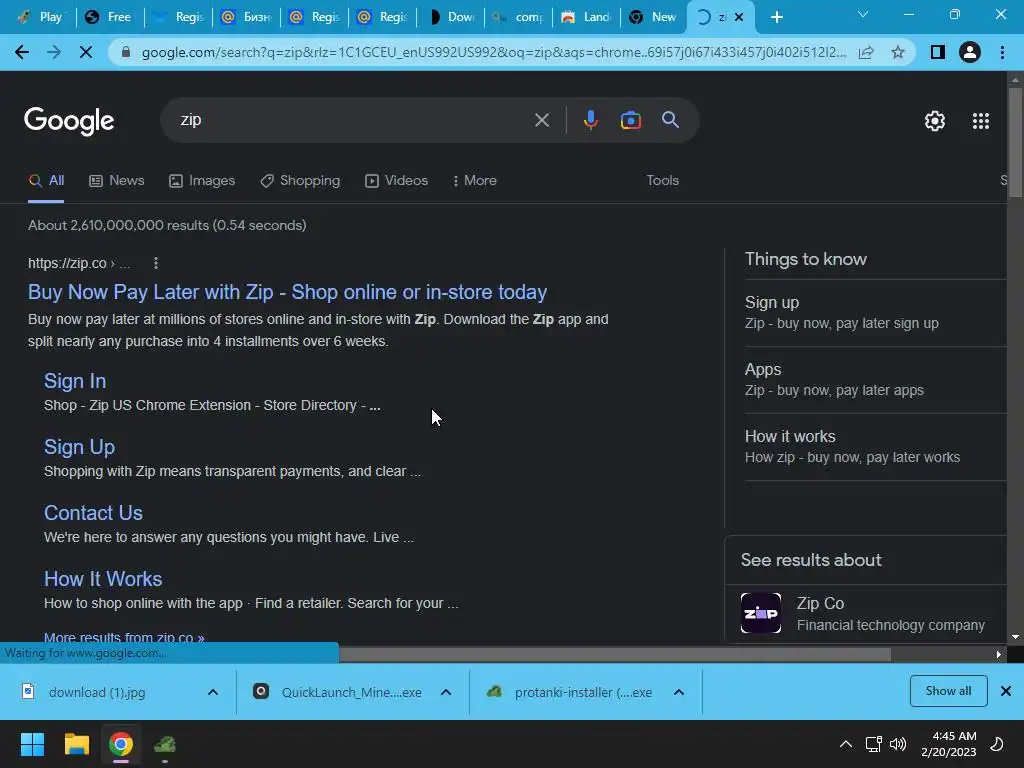
Task: Click the forward navigation arrow
Action: click(54, 52)
